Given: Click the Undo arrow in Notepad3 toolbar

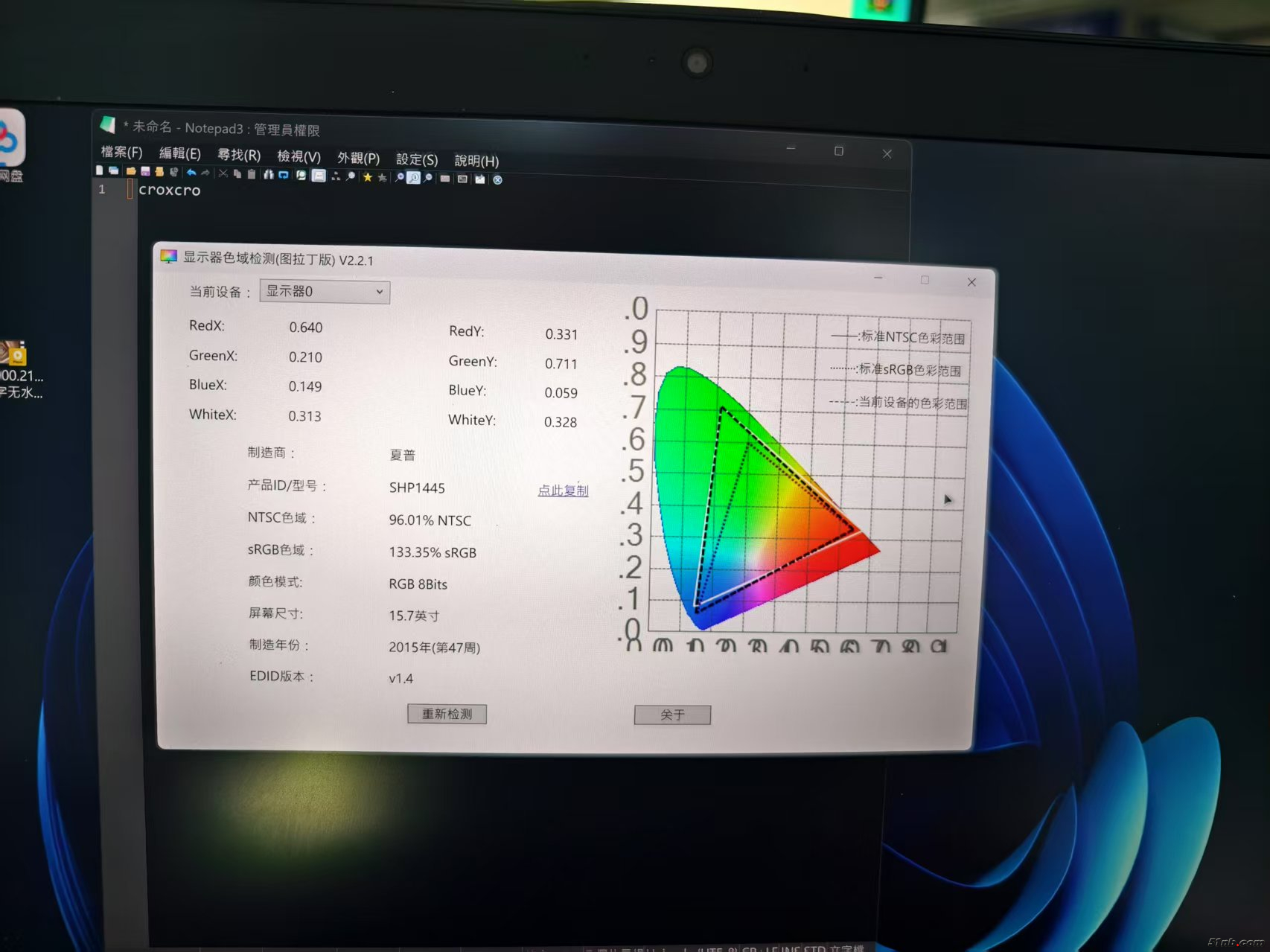Looking at the screenshot, I should [x=191, y=173].
